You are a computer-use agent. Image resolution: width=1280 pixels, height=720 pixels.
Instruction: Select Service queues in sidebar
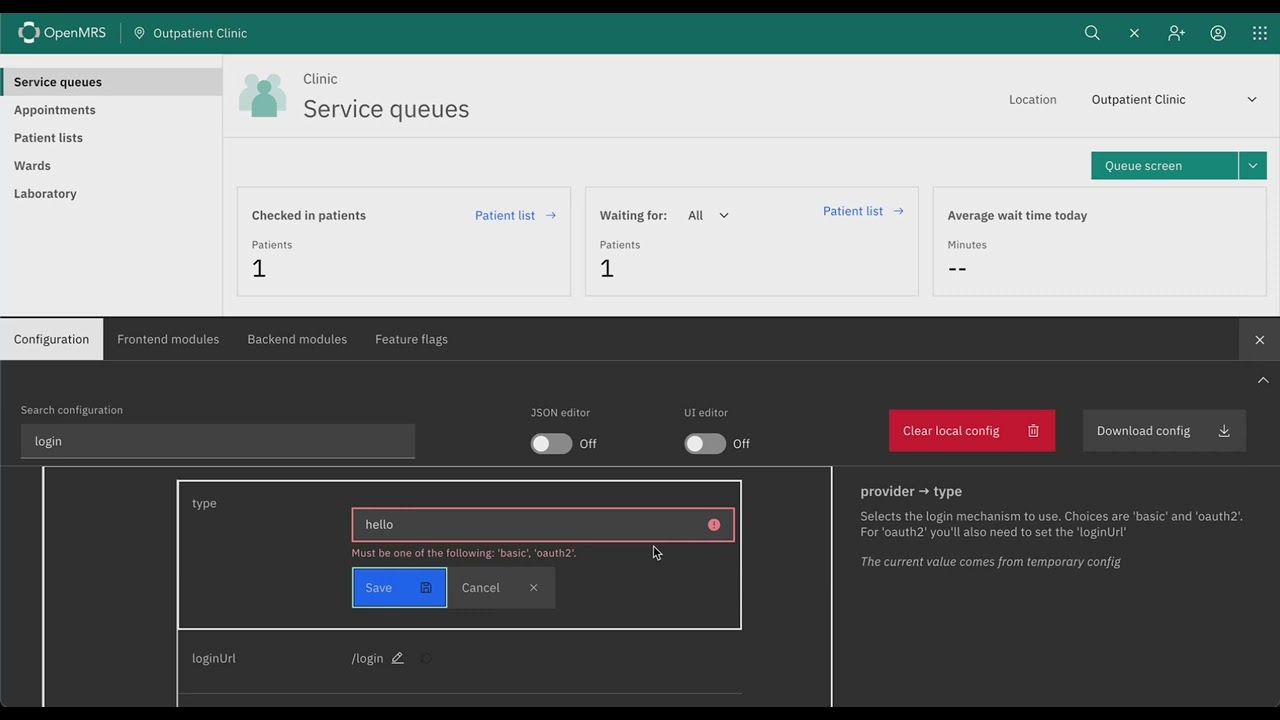(x=111, y=82)
